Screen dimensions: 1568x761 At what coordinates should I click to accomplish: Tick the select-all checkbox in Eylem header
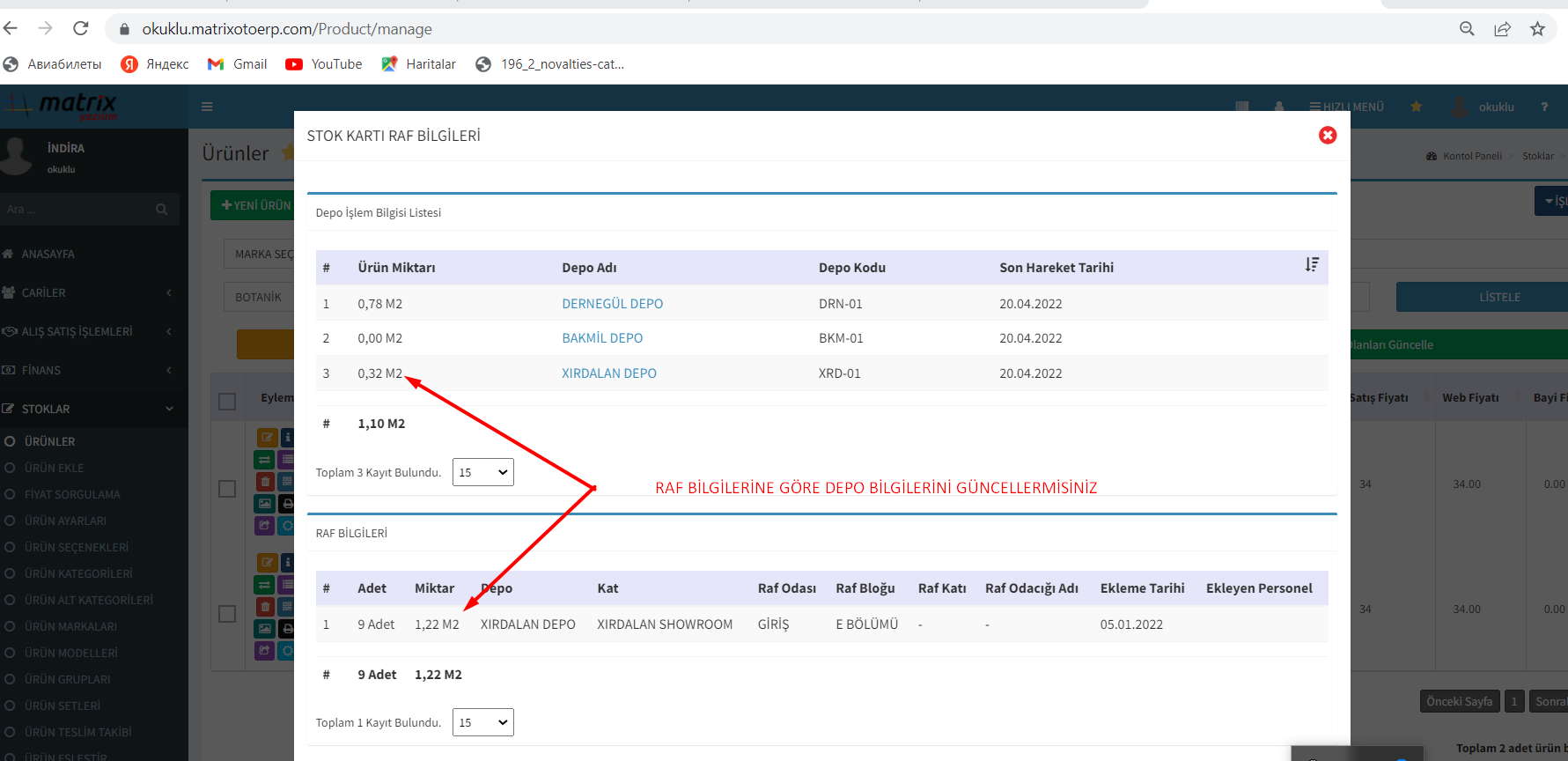227,402
